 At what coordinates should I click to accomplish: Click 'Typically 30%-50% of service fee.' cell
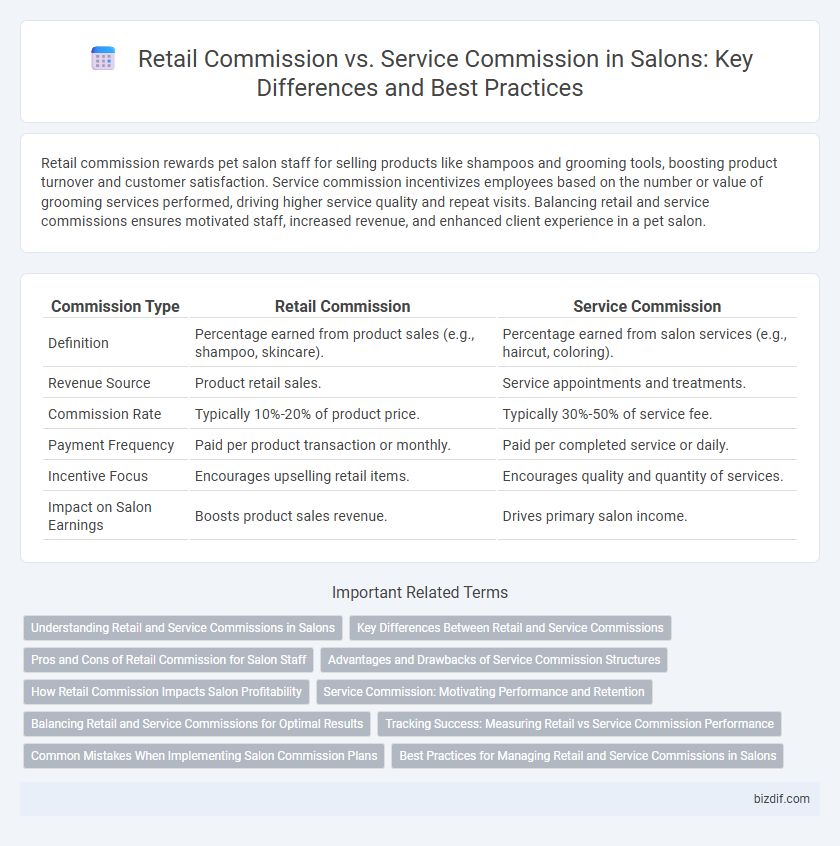coord(647,414)
